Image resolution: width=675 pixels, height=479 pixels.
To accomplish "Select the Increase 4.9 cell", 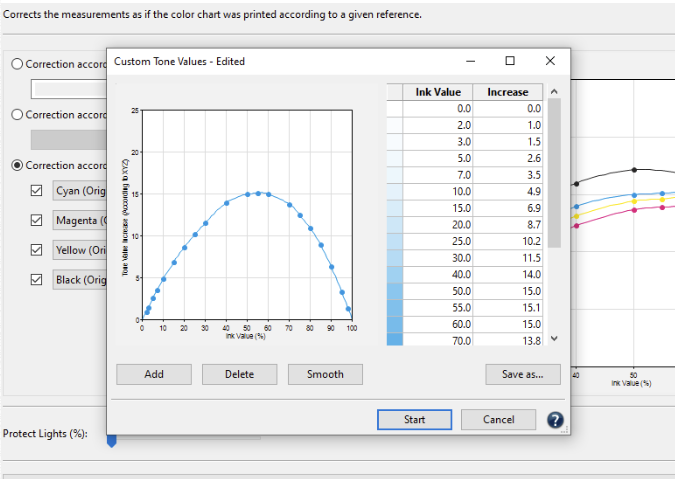I will (508, 192).
